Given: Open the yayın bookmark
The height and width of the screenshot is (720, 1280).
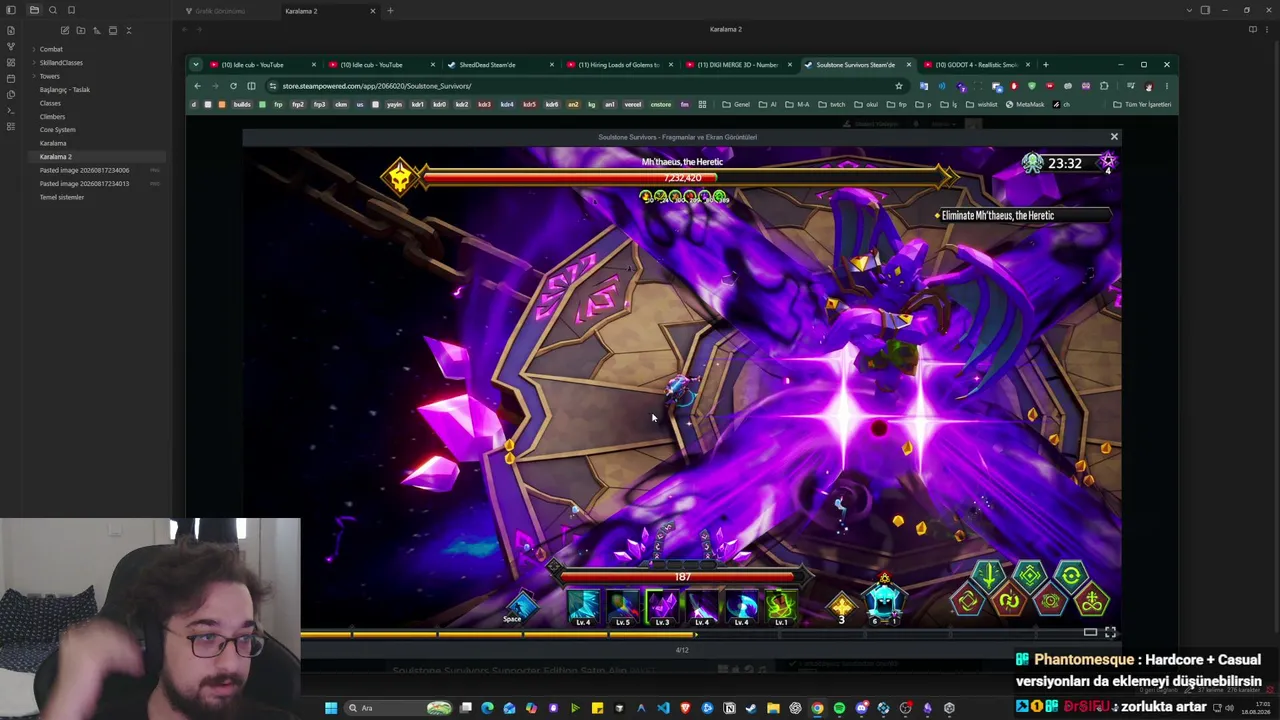Looking at the screenshot, I should tap(394, 104).
